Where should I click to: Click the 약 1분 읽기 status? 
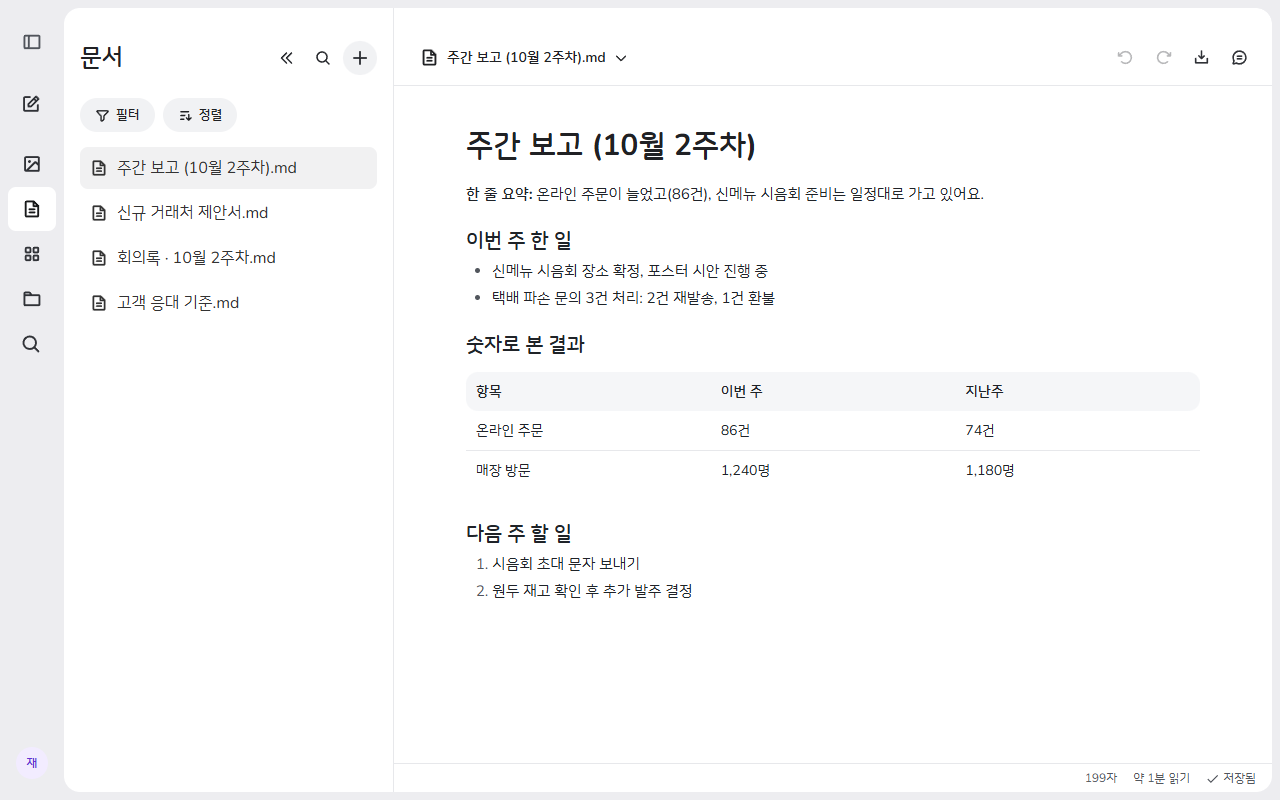pyautogui.click(x=1161, y=778)
